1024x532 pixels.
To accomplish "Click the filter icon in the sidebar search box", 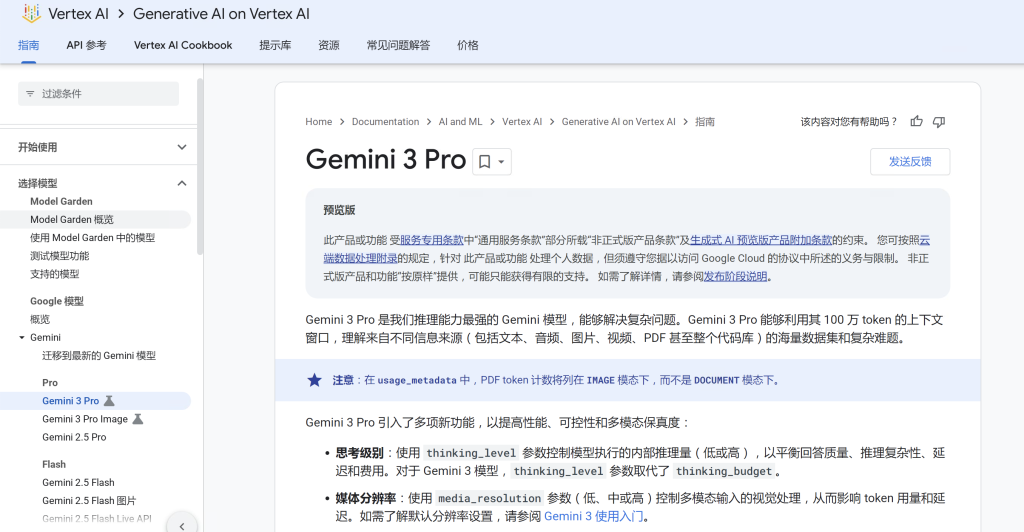I will [x=30, y=94].
